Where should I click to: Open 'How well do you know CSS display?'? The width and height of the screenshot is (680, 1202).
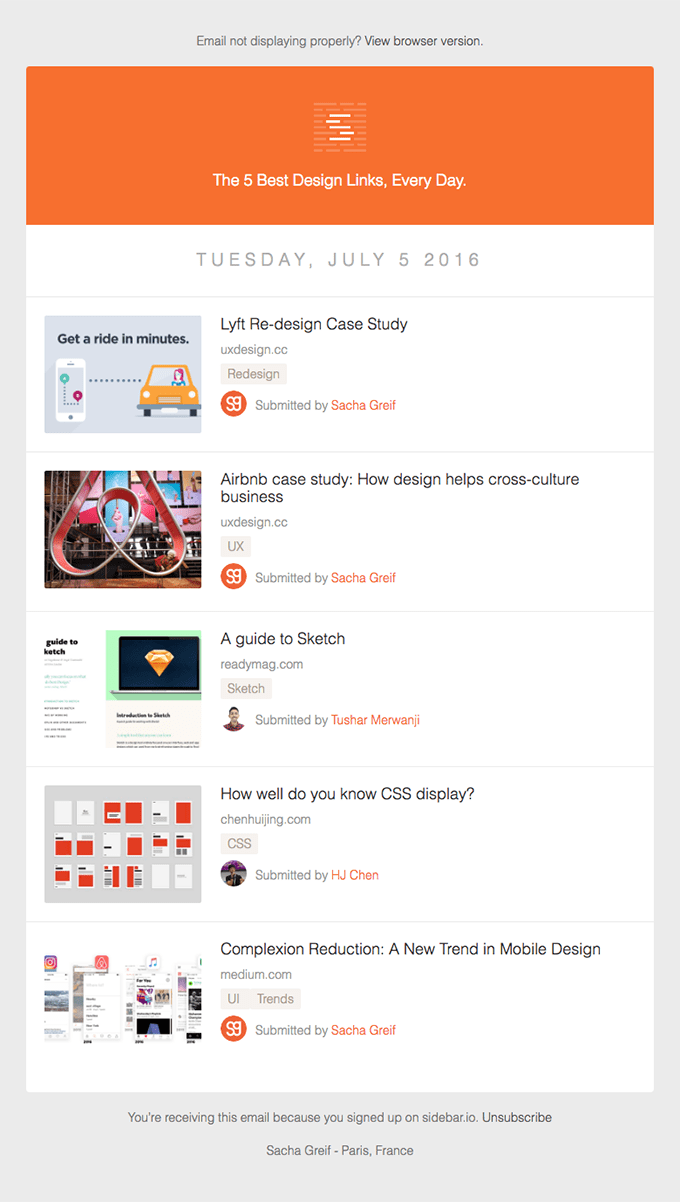pos(349,793)
